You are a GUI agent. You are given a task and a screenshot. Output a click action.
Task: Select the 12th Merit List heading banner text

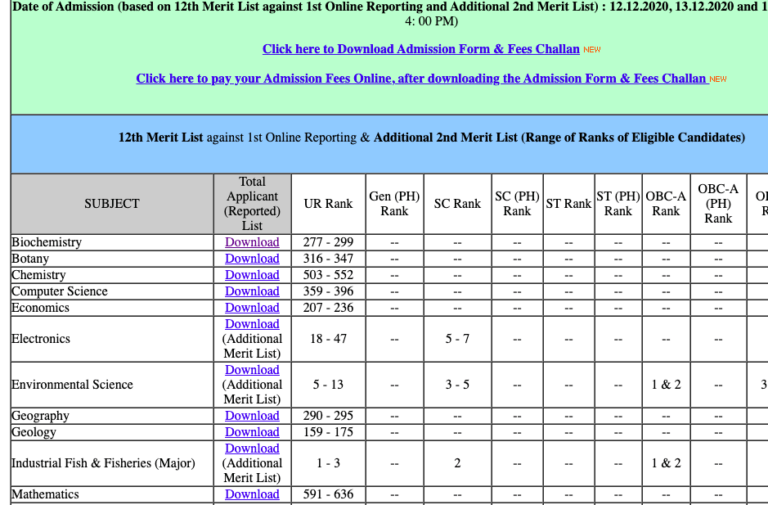click(432, 137)
